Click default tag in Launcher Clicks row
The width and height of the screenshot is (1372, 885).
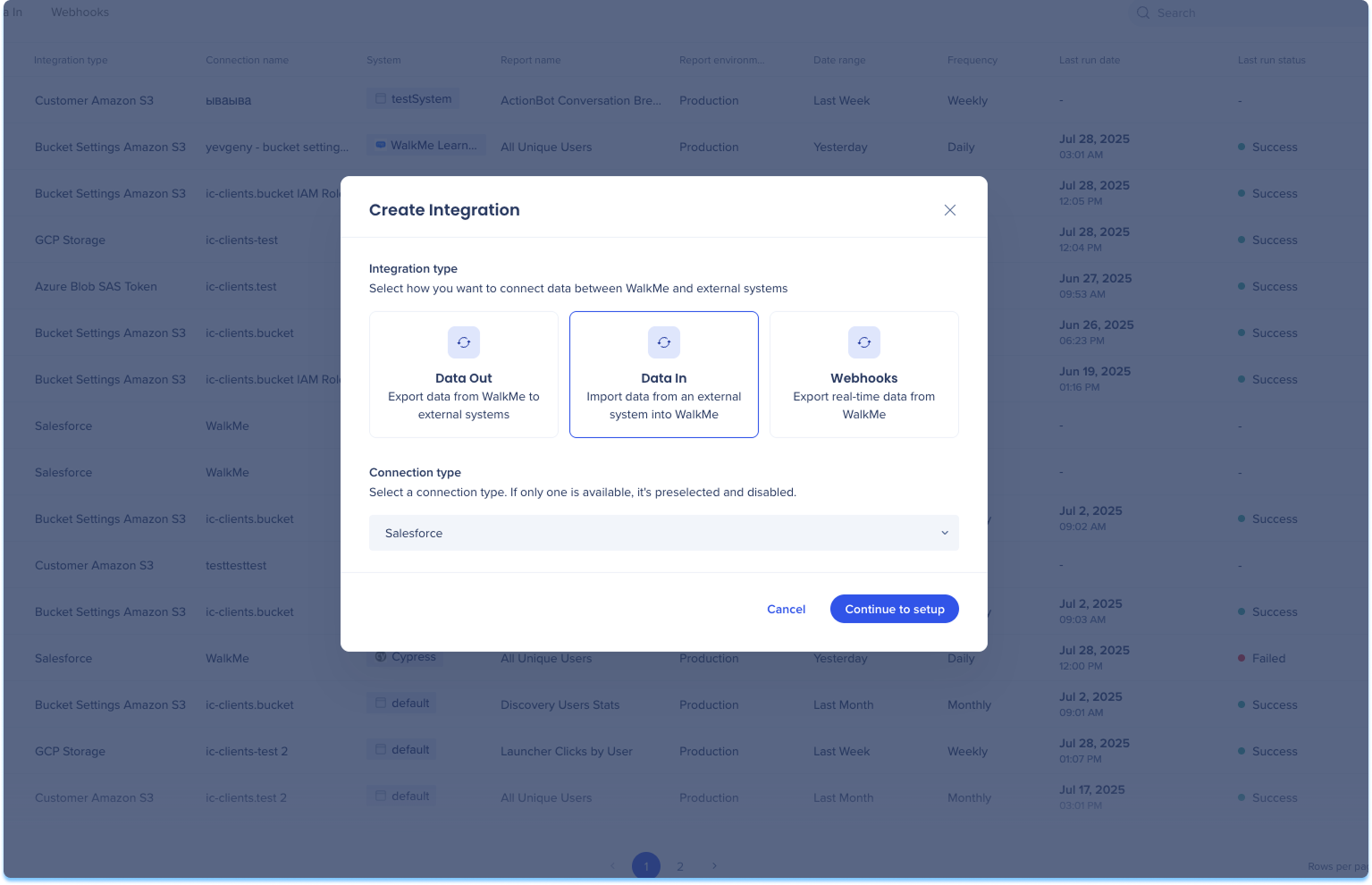click(x=401, y=749)
